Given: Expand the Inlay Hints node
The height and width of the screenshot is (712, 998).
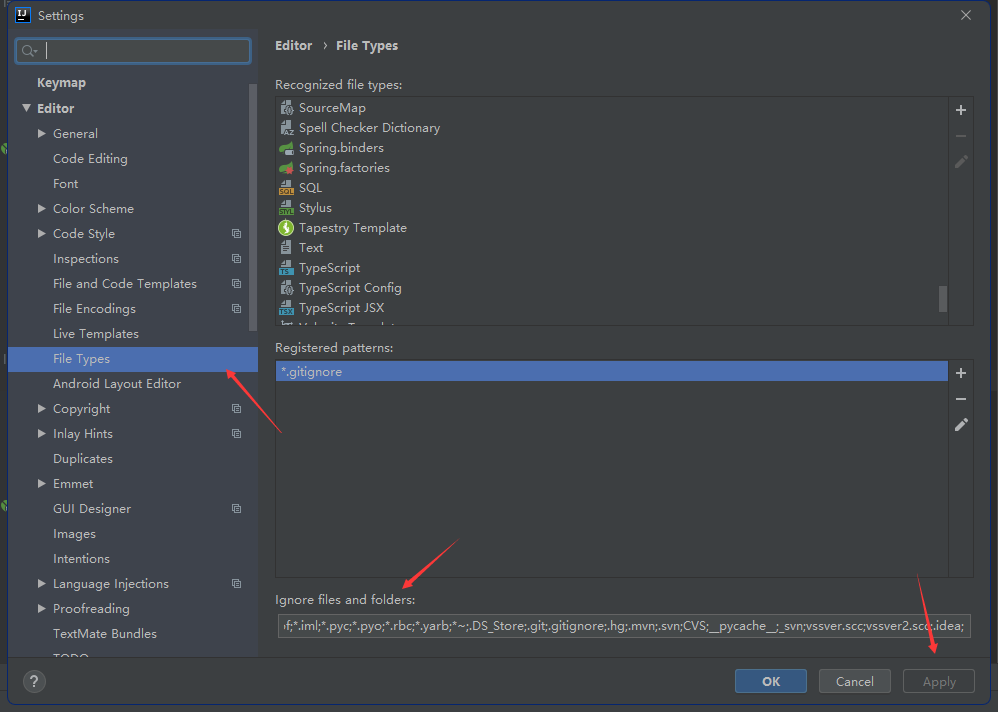Looking at the screenshot, I should coord(41,433).
